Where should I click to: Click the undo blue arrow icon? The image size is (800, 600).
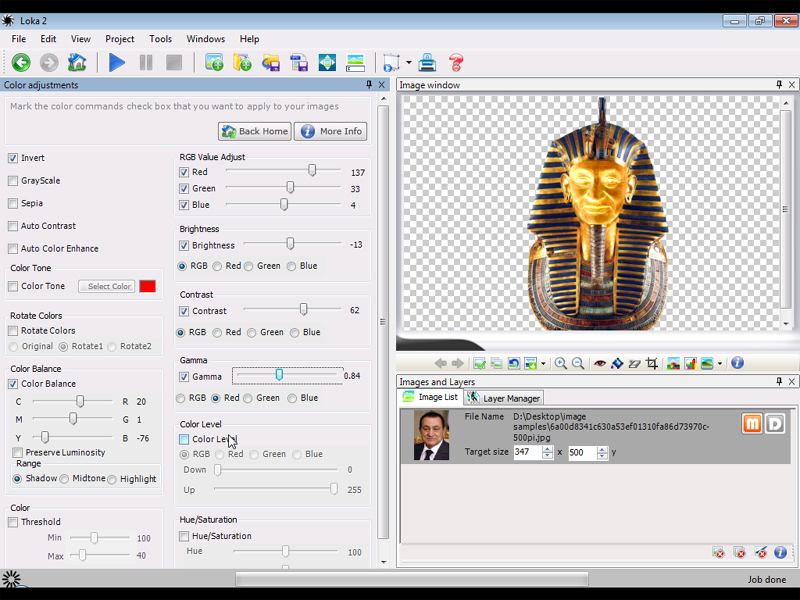tap(514, 363)
